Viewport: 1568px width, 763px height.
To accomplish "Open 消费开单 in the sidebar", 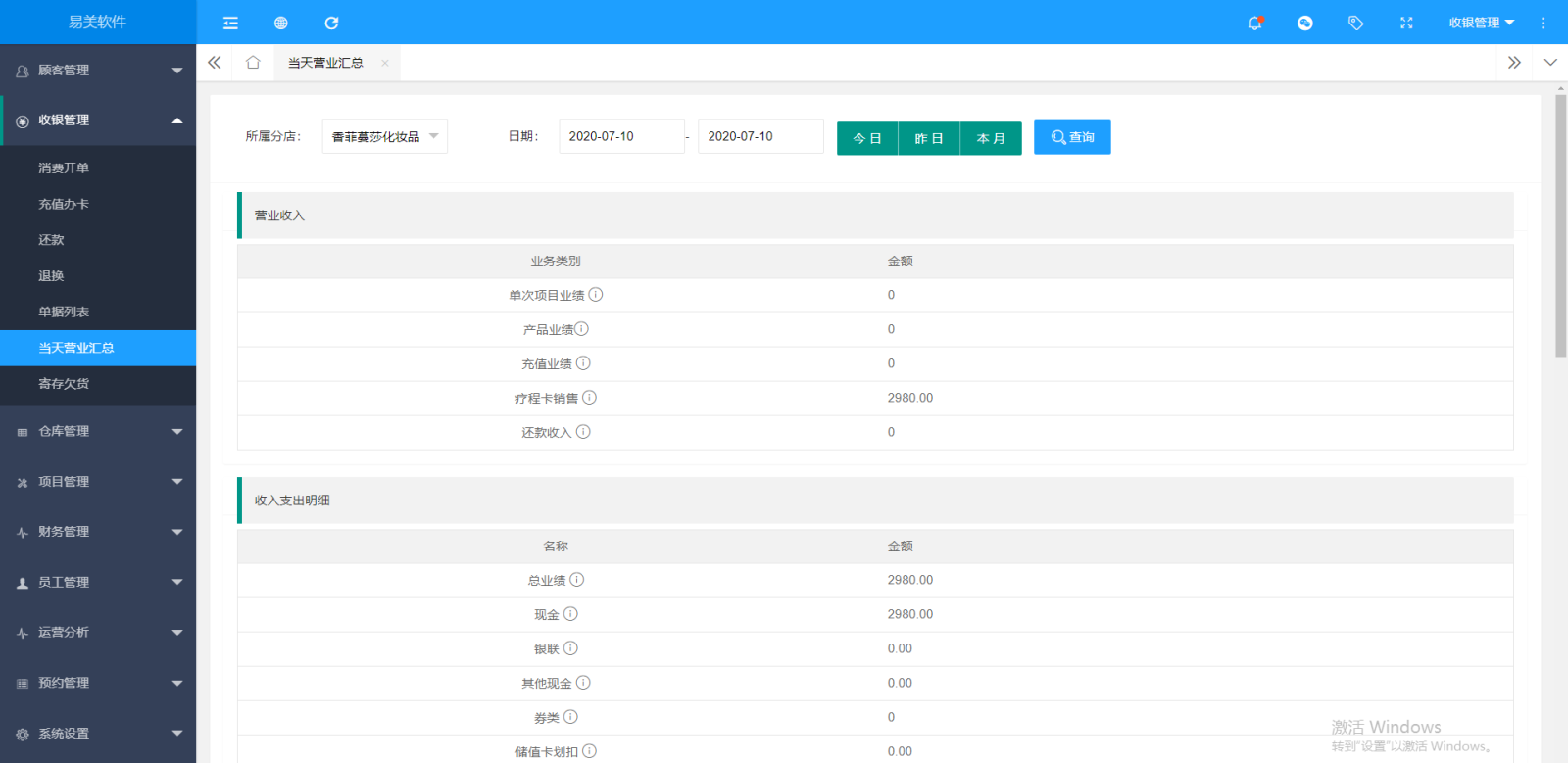I will (x=64, y=168).
